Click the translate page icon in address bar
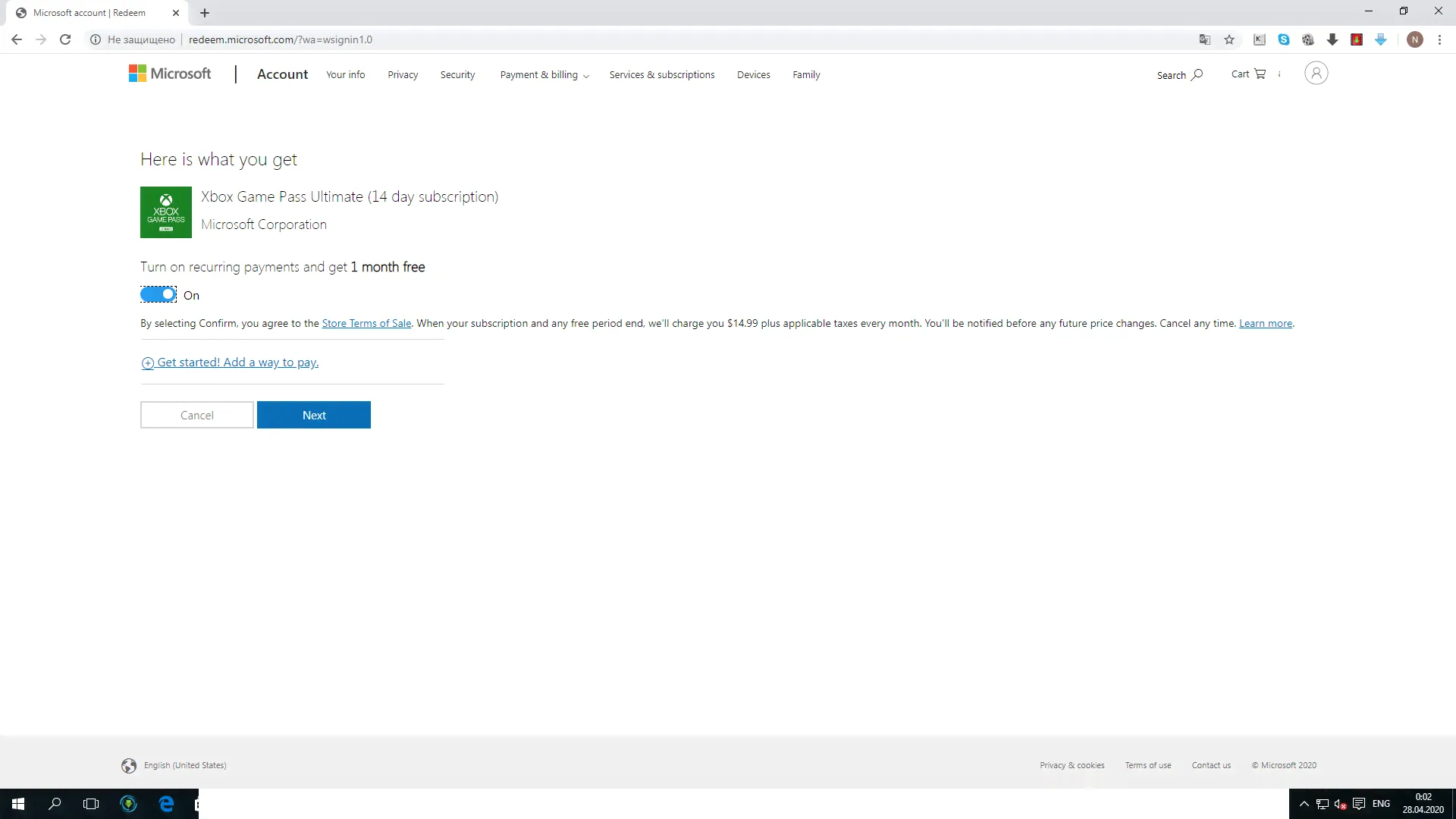This screenshot has width=1456, height=819. click(x=1204, y=39)
